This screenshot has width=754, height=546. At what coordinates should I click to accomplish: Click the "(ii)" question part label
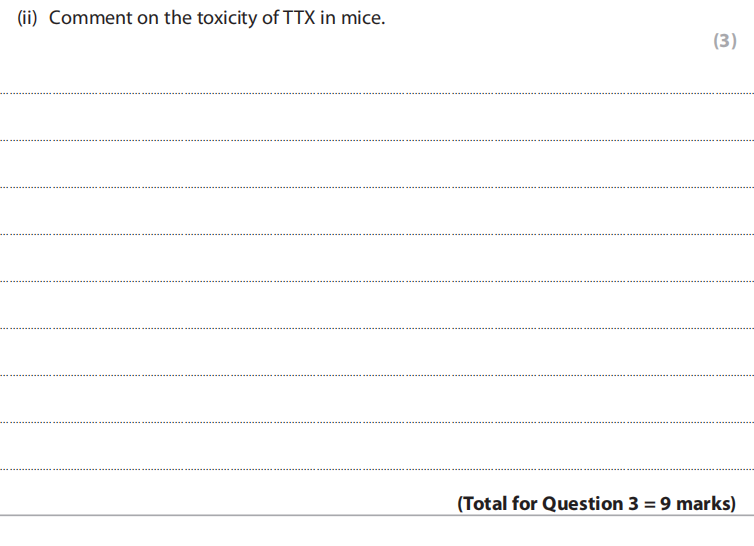pos(29,19)
